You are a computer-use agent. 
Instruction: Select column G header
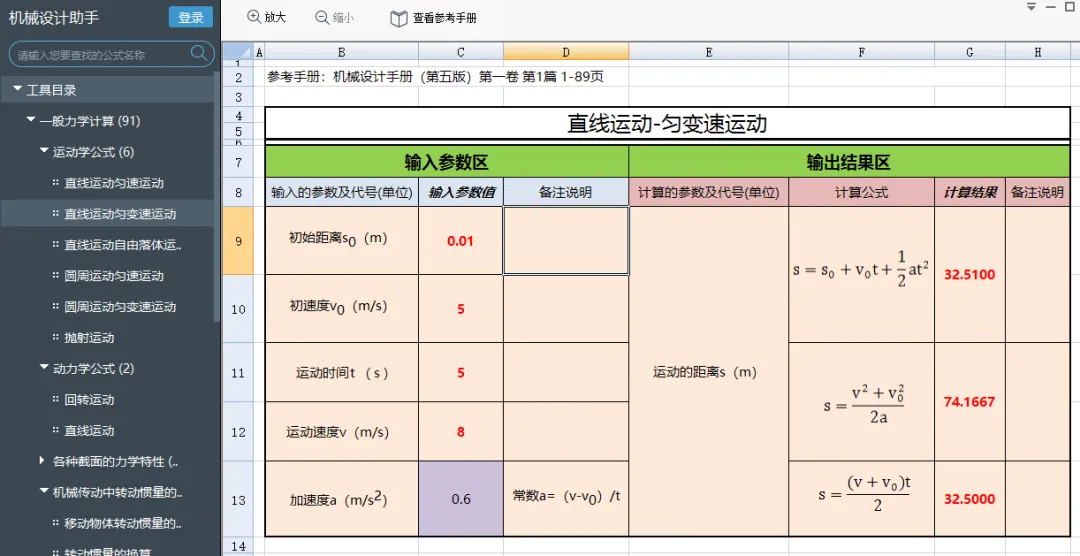click(970, 52)
